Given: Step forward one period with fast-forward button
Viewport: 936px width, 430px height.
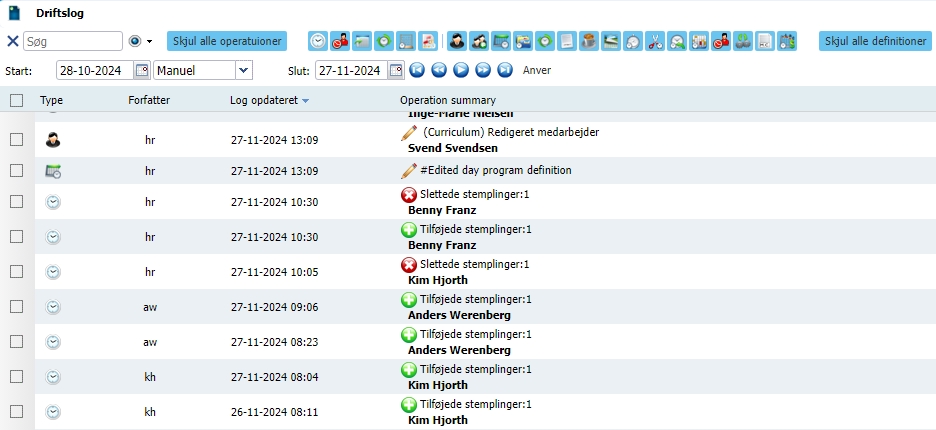Looking at the screenshot, I should (483, 70).
